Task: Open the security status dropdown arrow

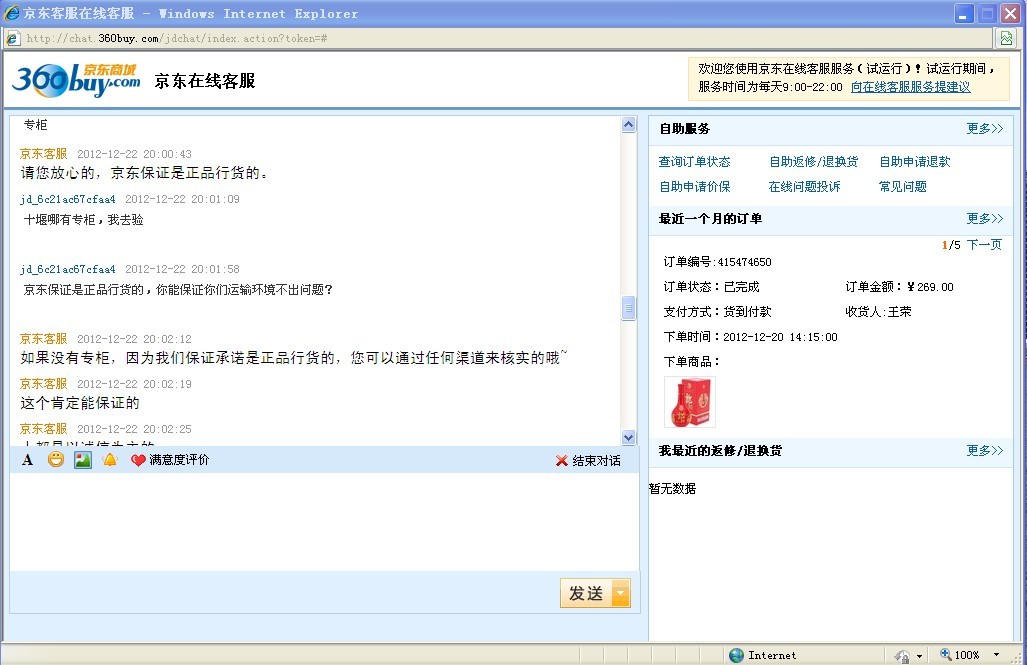Action: (920, 656)
